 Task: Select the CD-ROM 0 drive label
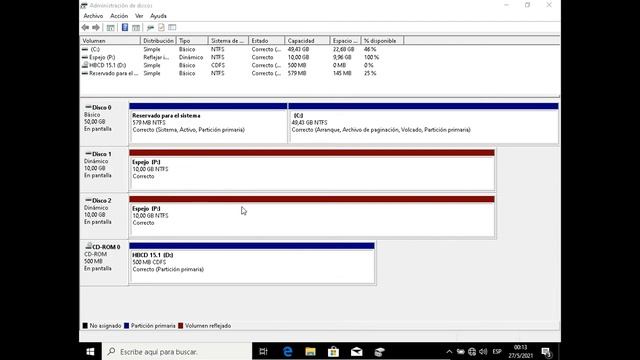[x=104, y=262]
